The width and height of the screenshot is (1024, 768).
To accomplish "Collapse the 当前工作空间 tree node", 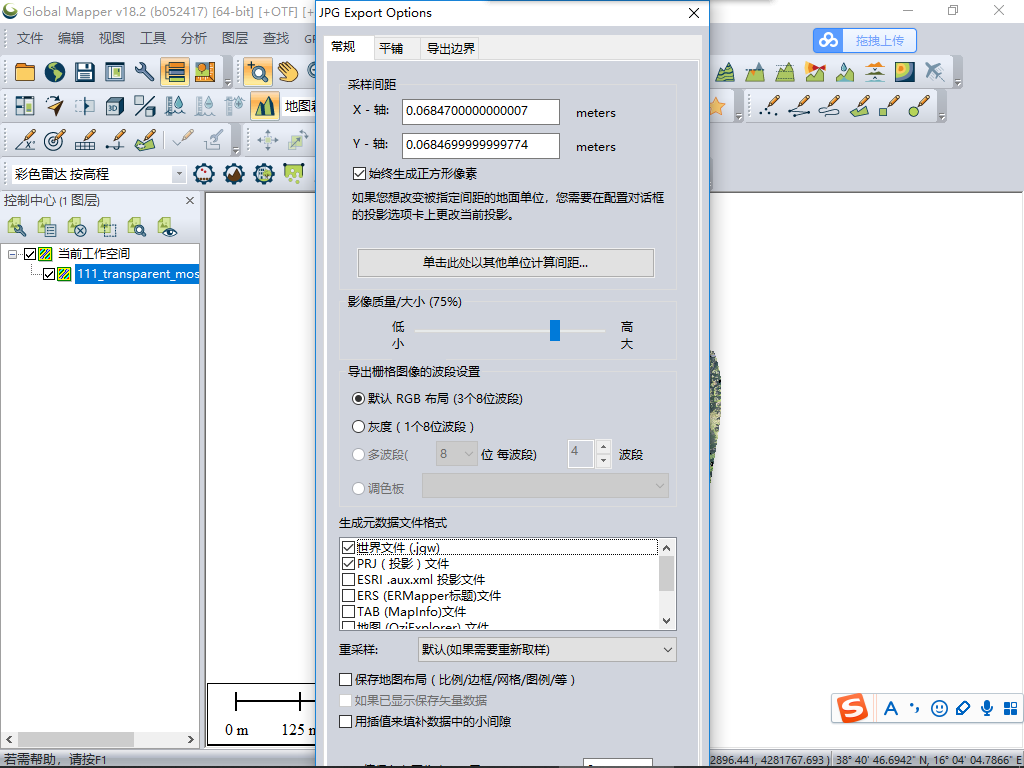I will click(x=12, y=254).
